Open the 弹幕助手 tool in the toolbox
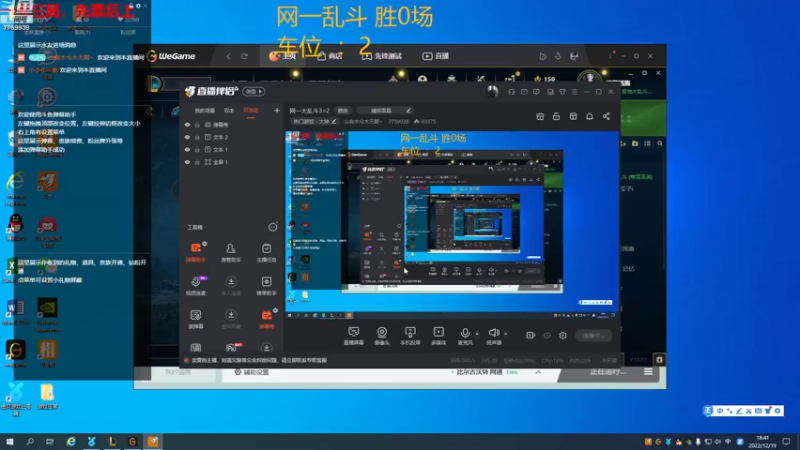The width and height of the screenshot is (800, 450). 195,253
